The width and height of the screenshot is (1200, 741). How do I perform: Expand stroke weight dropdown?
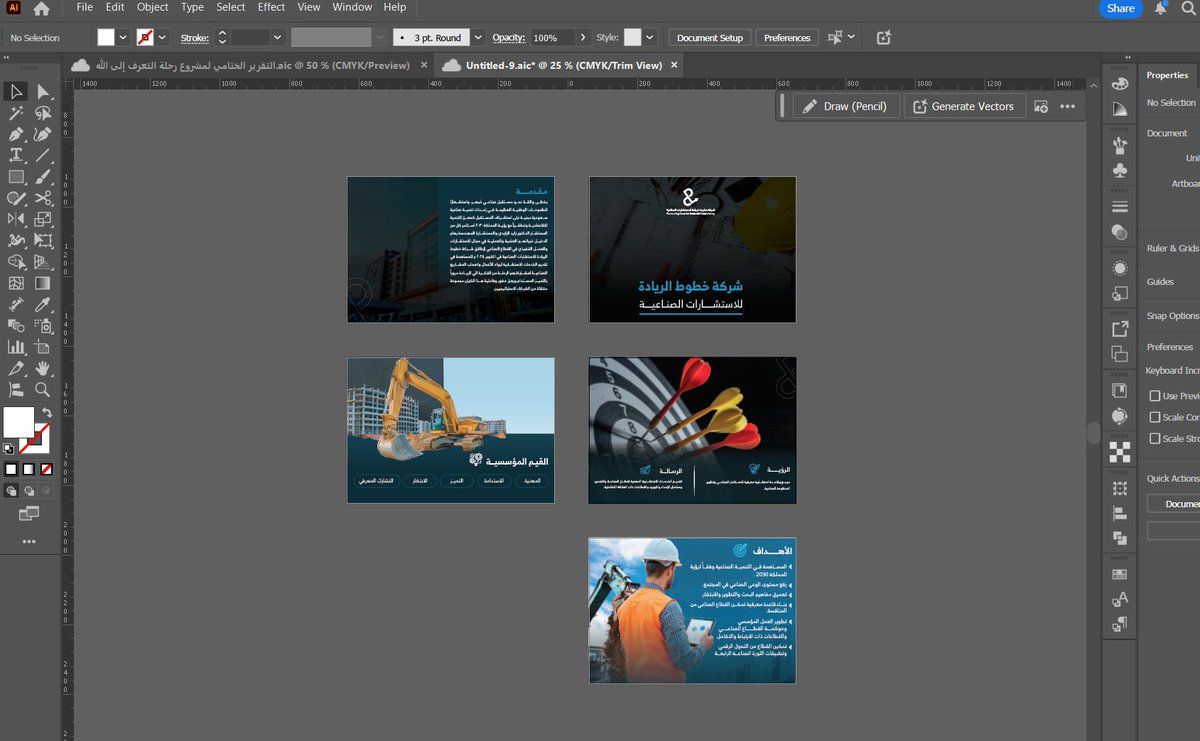coord(279,37)
